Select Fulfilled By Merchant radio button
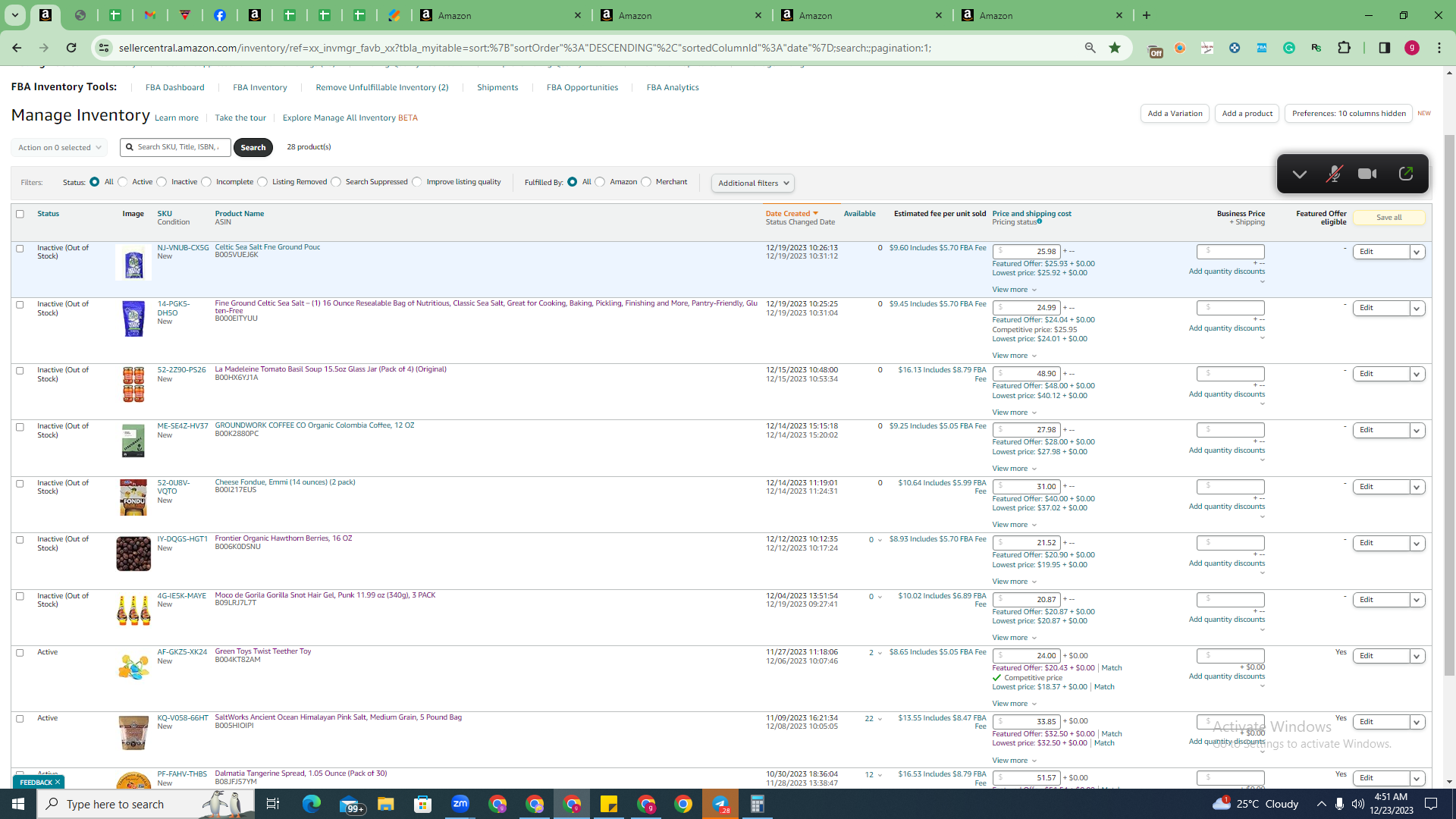 (x=646, y=182)
